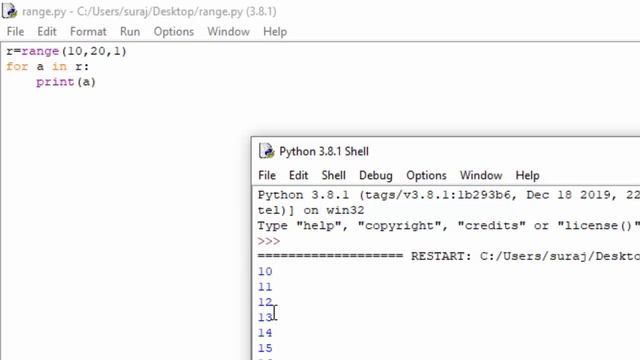Open File menu in range.py editor
This screenshot has height=360, width=640.
click(16, 32)
